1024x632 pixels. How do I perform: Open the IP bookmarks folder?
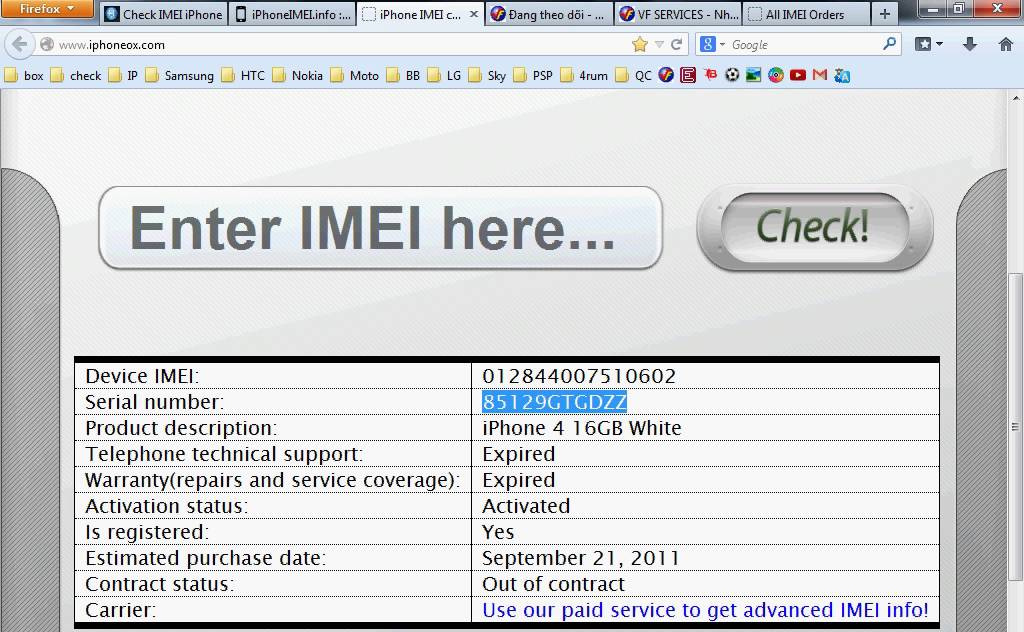click(x=123, y=76)
